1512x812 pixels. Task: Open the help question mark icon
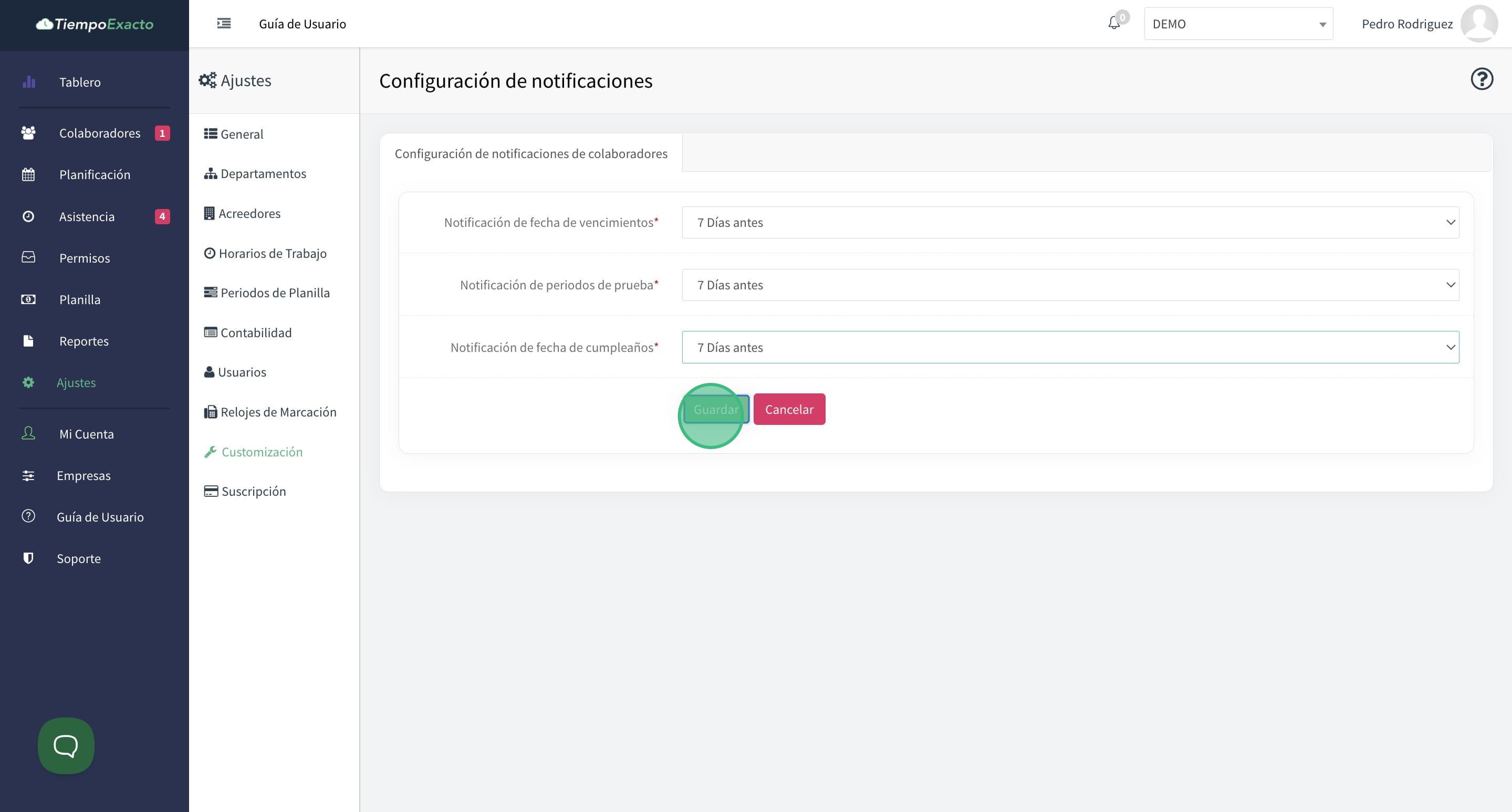pos(1482,79)
